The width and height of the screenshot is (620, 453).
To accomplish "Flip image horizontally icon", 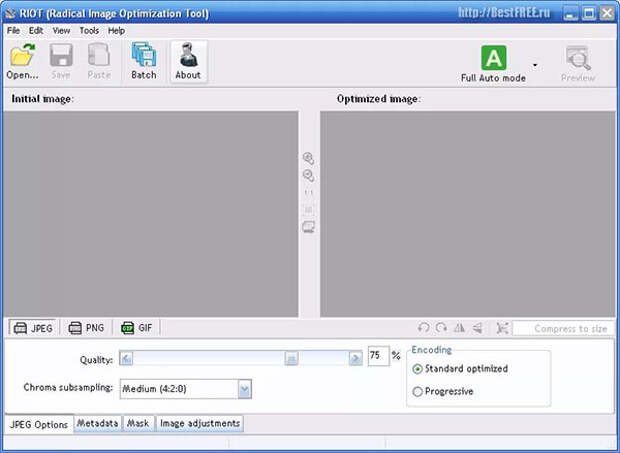I will (459, 328).
